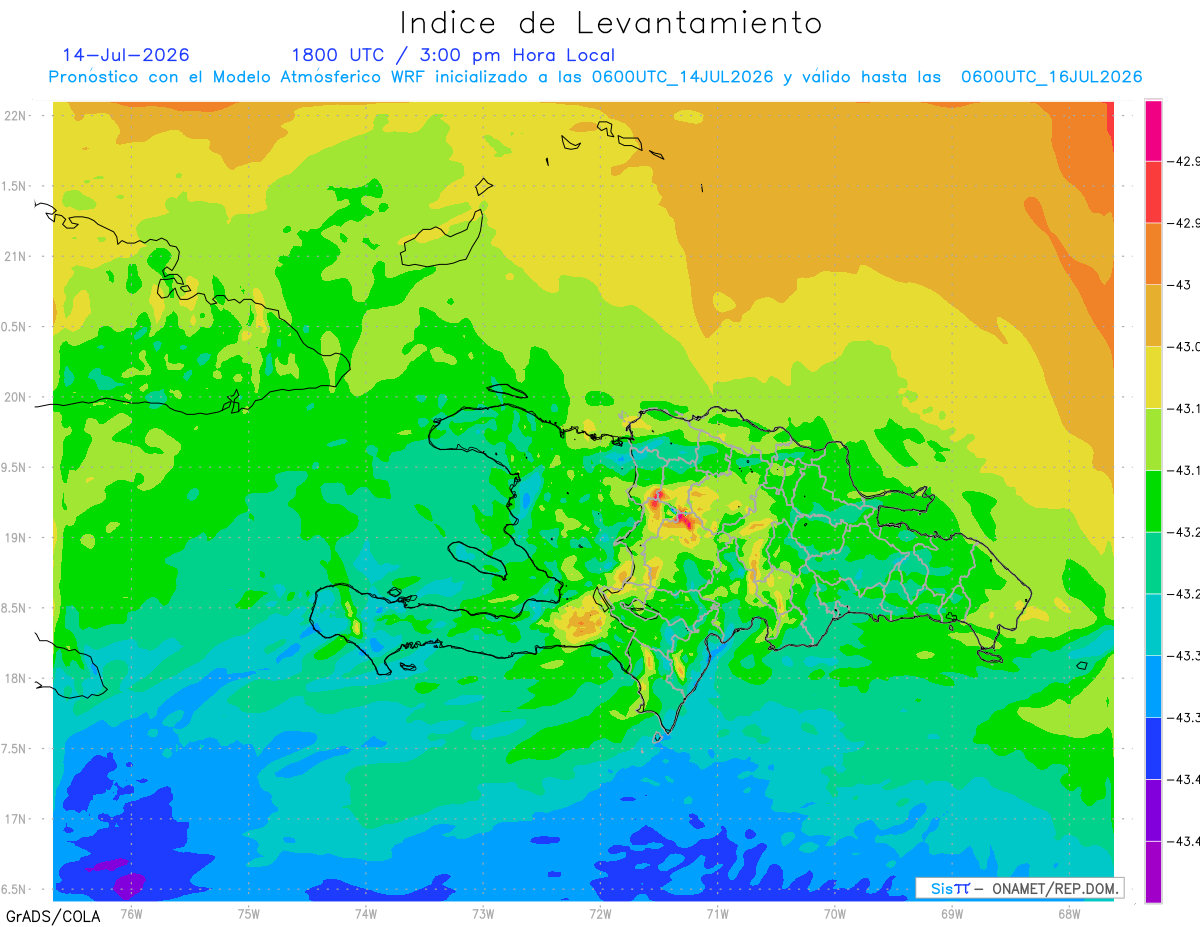Click latitude label "19N"

pyautogui.click(x=17, y=538)
